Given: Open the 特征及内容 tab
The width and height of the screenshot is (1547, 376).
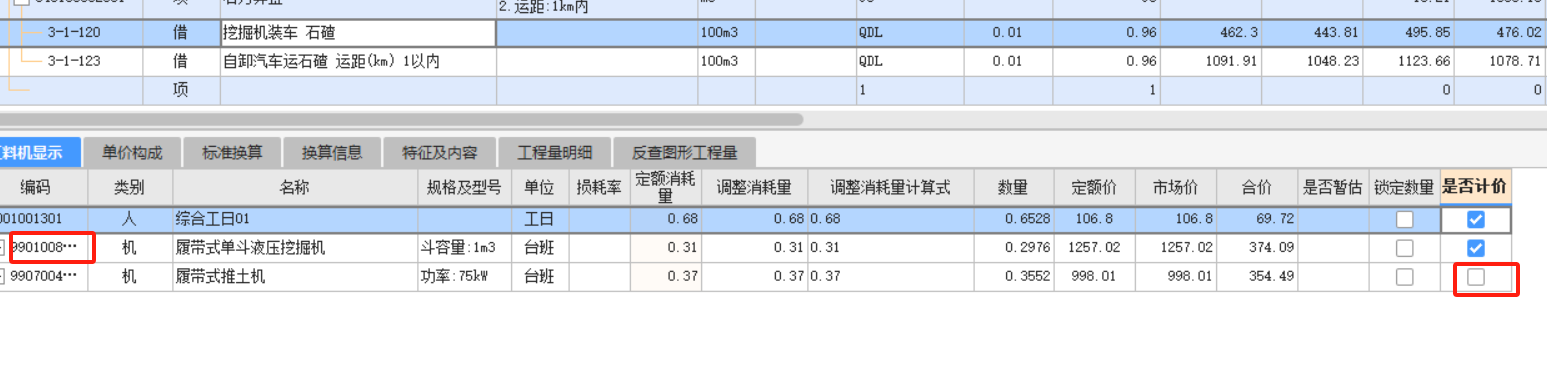Looking at the screenshot, I should [439, 153].
